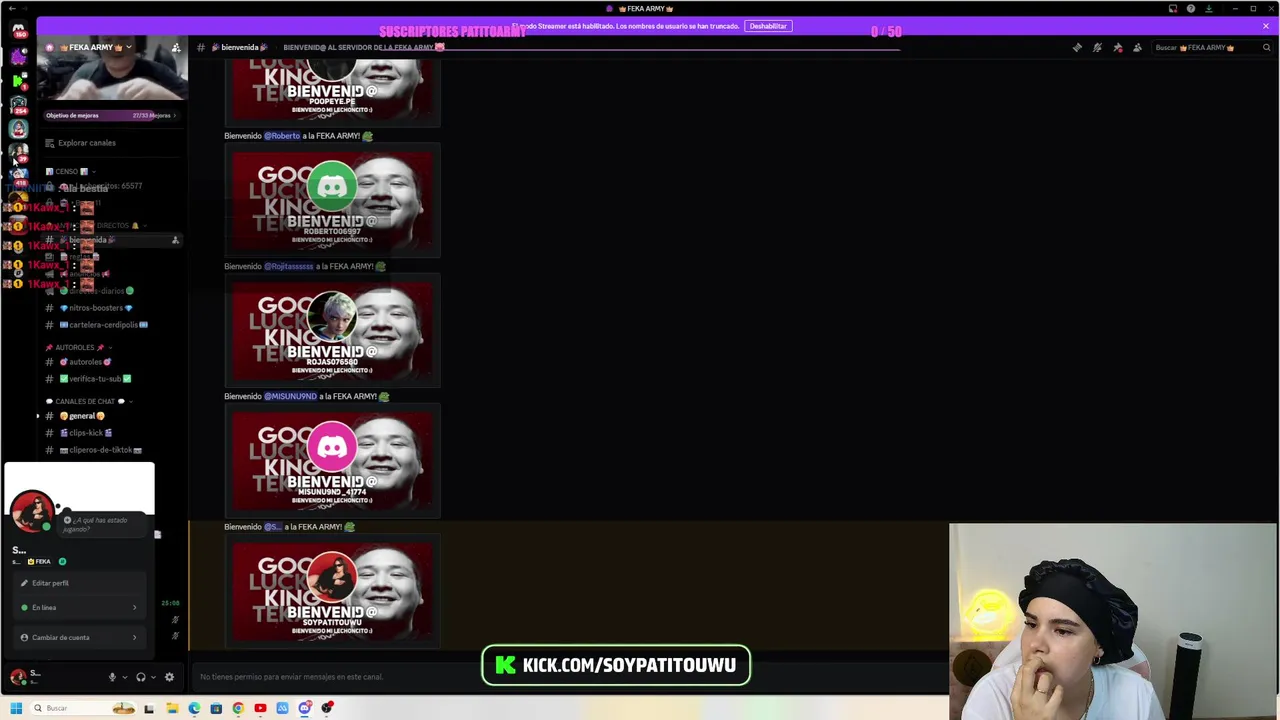Click the Buscar FEKA ARMY search field
This screenshot has height=720, width=1280.
tap(1212, 47)
